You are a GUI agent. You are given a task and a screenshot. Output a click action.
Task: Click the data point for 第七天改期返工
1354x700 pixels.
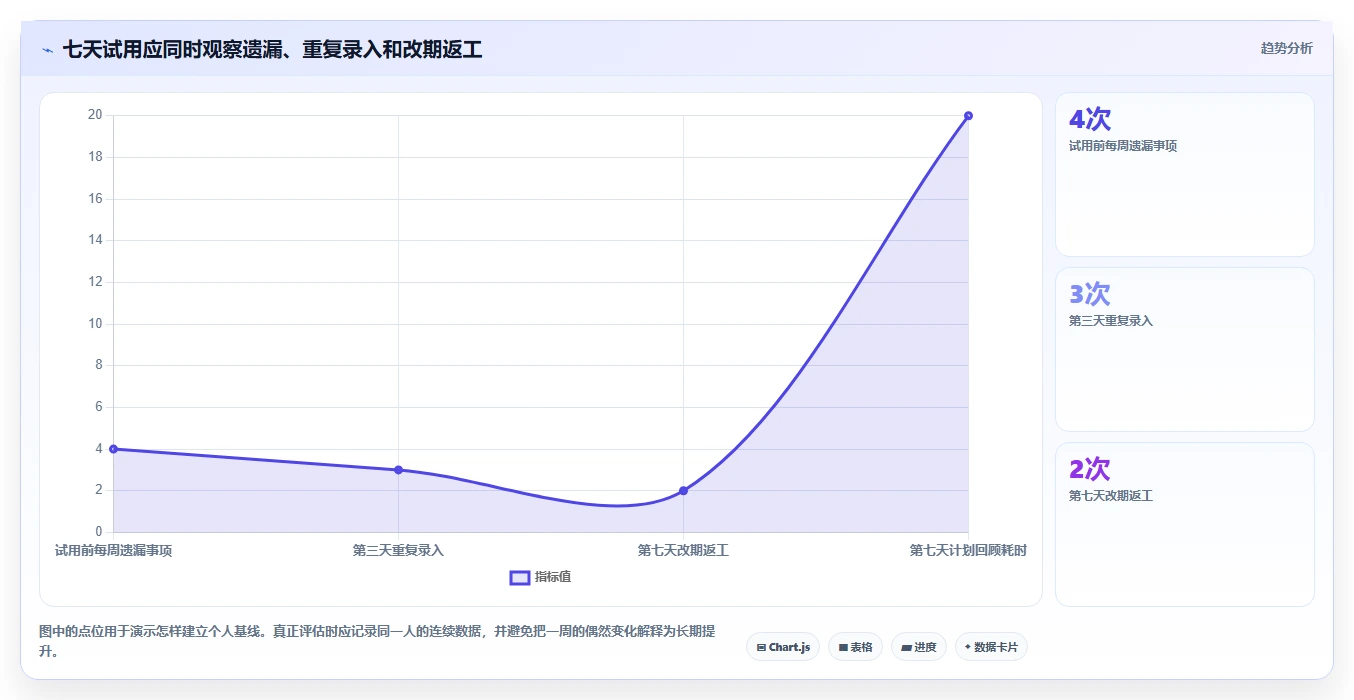[x=683, y=490]
